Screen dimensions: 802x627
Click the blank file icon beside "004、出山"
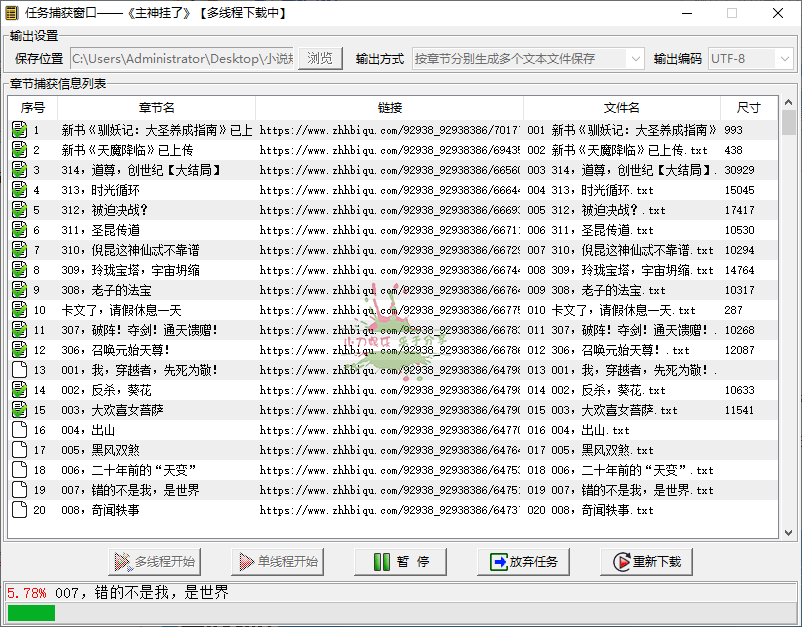click(x=18, y=430)
